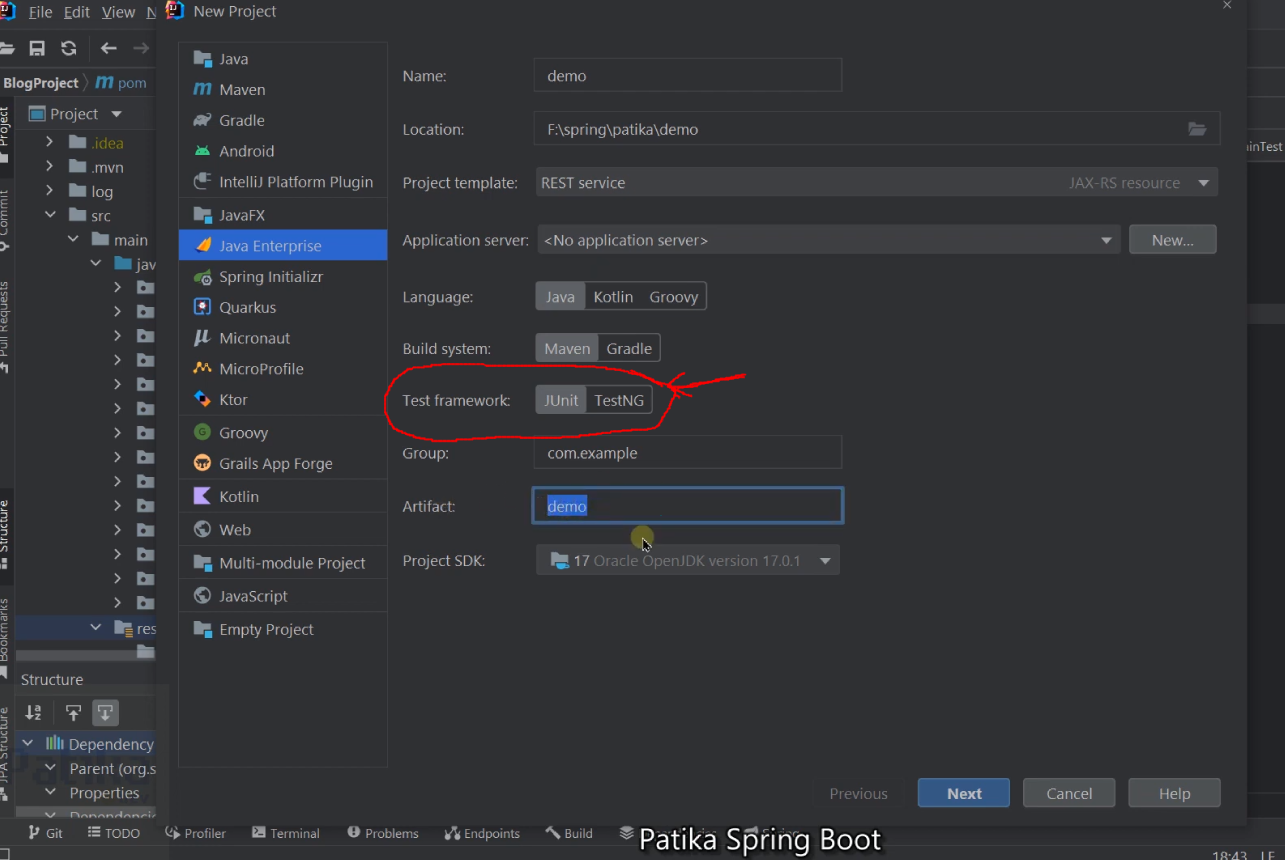Click the Artifact input field
Viewport: 1285px width, 860px height.
[688, 506]
